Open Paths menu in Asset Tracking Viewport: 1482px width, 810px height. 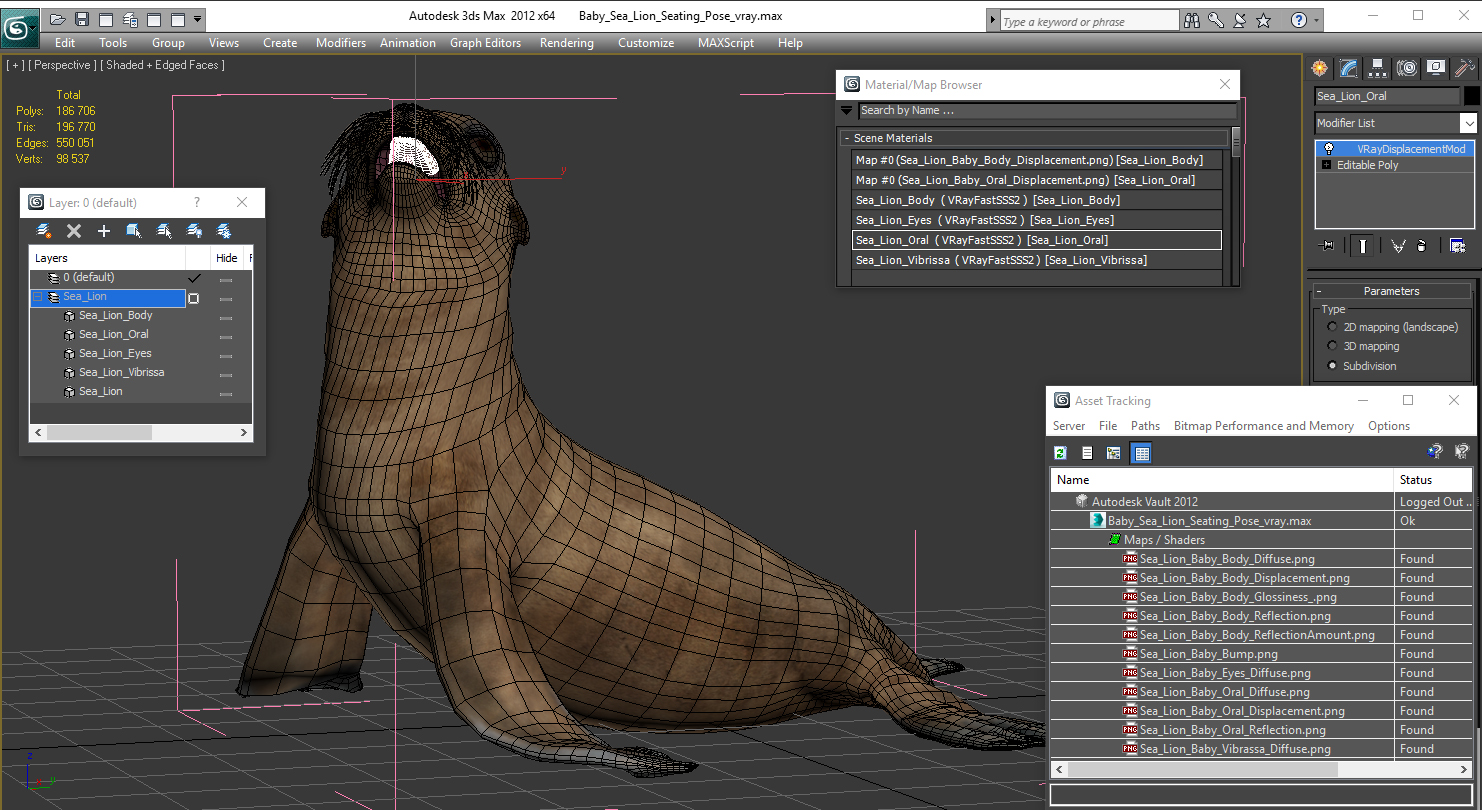pyautogui.click(x=1145, y=426)
